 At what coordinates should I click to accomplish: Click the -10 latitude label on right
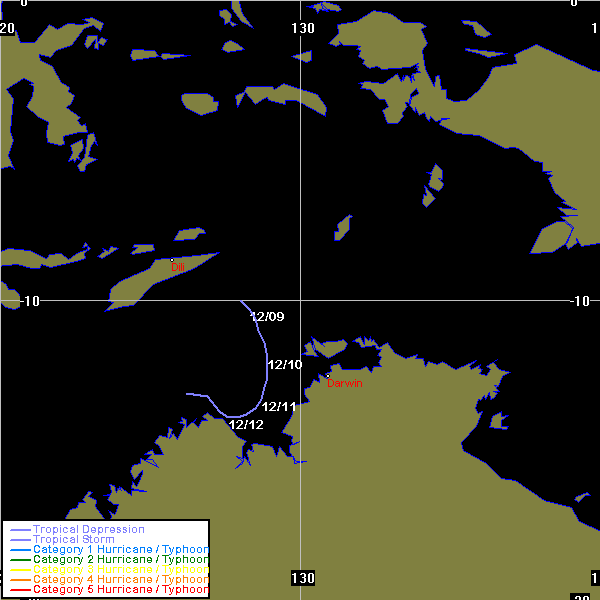pos(582,301)
